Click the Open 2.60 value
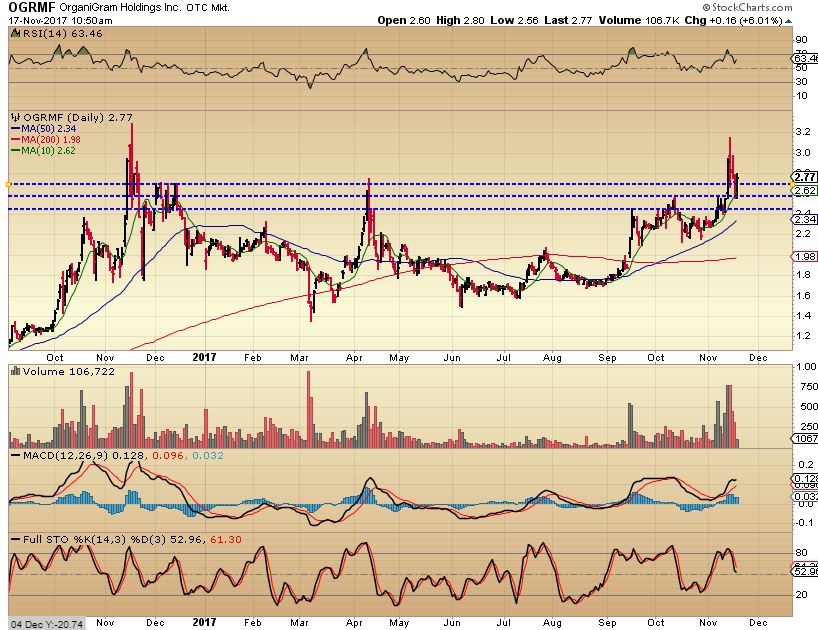This screenshot has height=630, width=818. [x=404, y=20]
